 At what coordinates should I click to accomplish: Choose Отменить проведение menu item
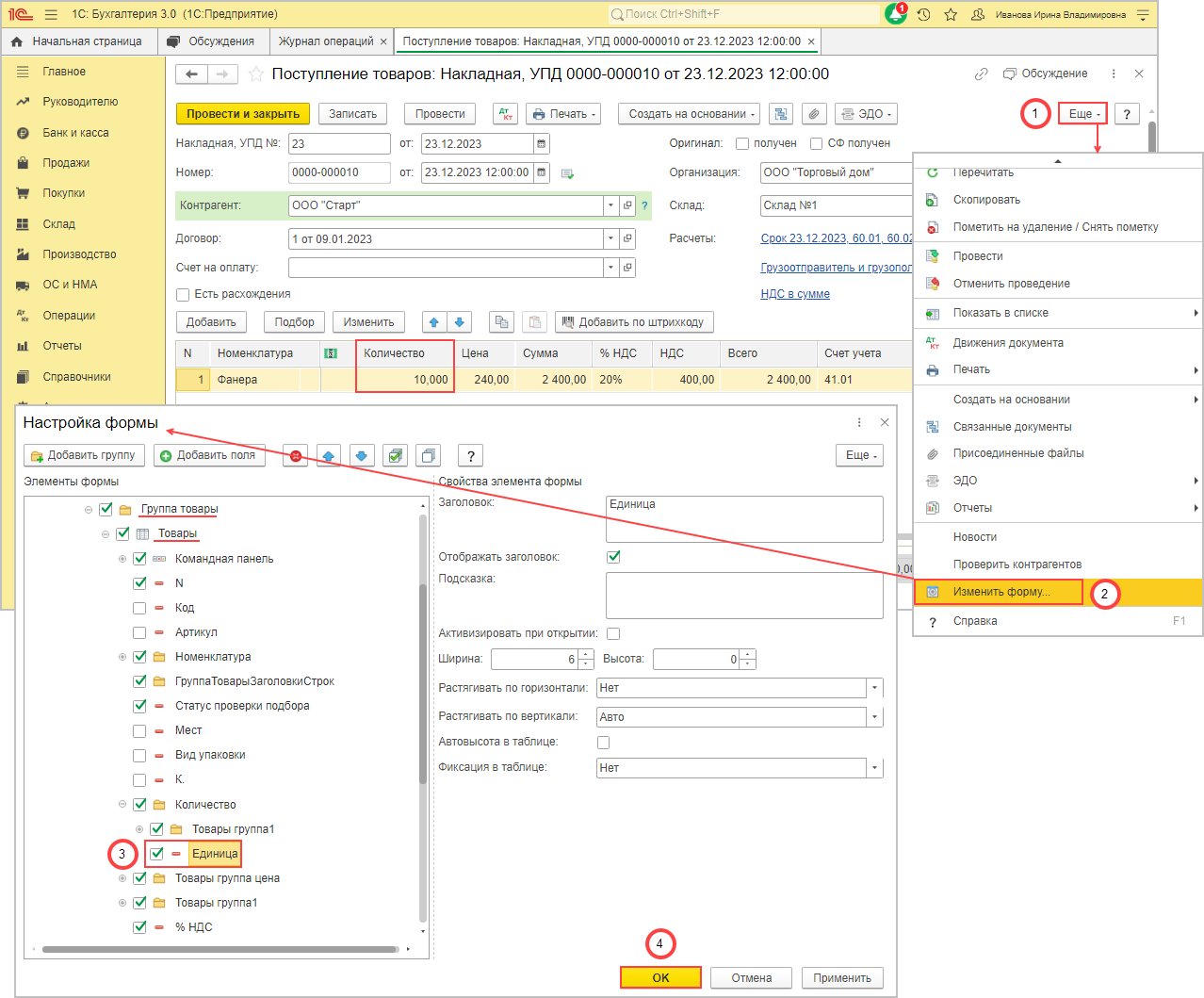point(1011,284)
